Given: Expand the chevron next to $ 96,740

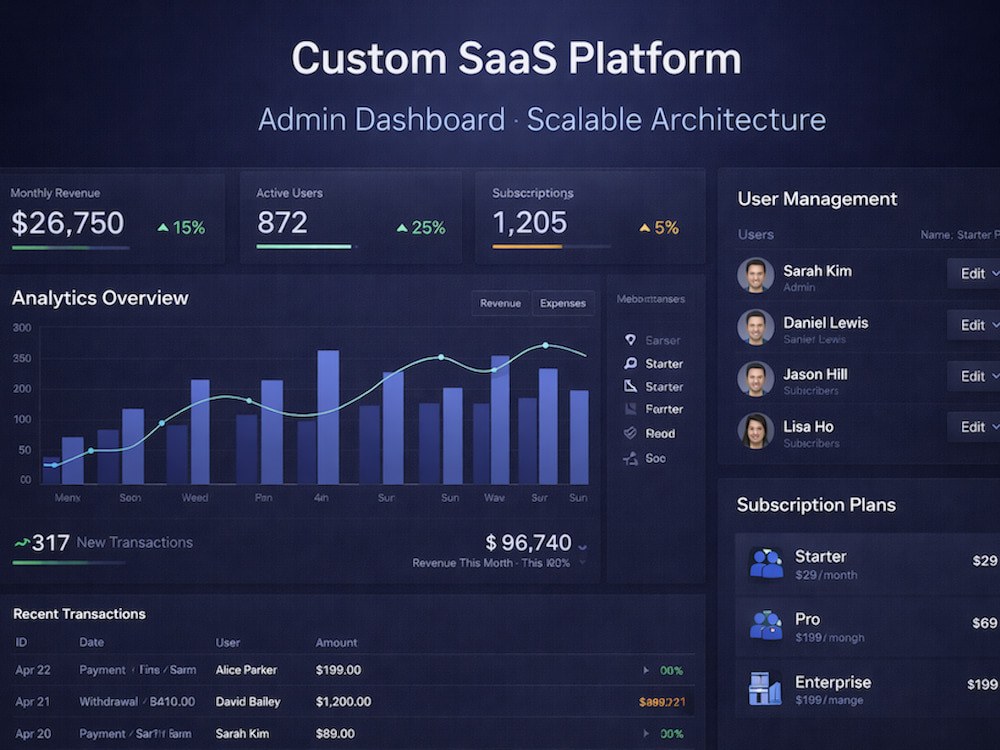Looking at the screenshot, I should coord(582,547).
